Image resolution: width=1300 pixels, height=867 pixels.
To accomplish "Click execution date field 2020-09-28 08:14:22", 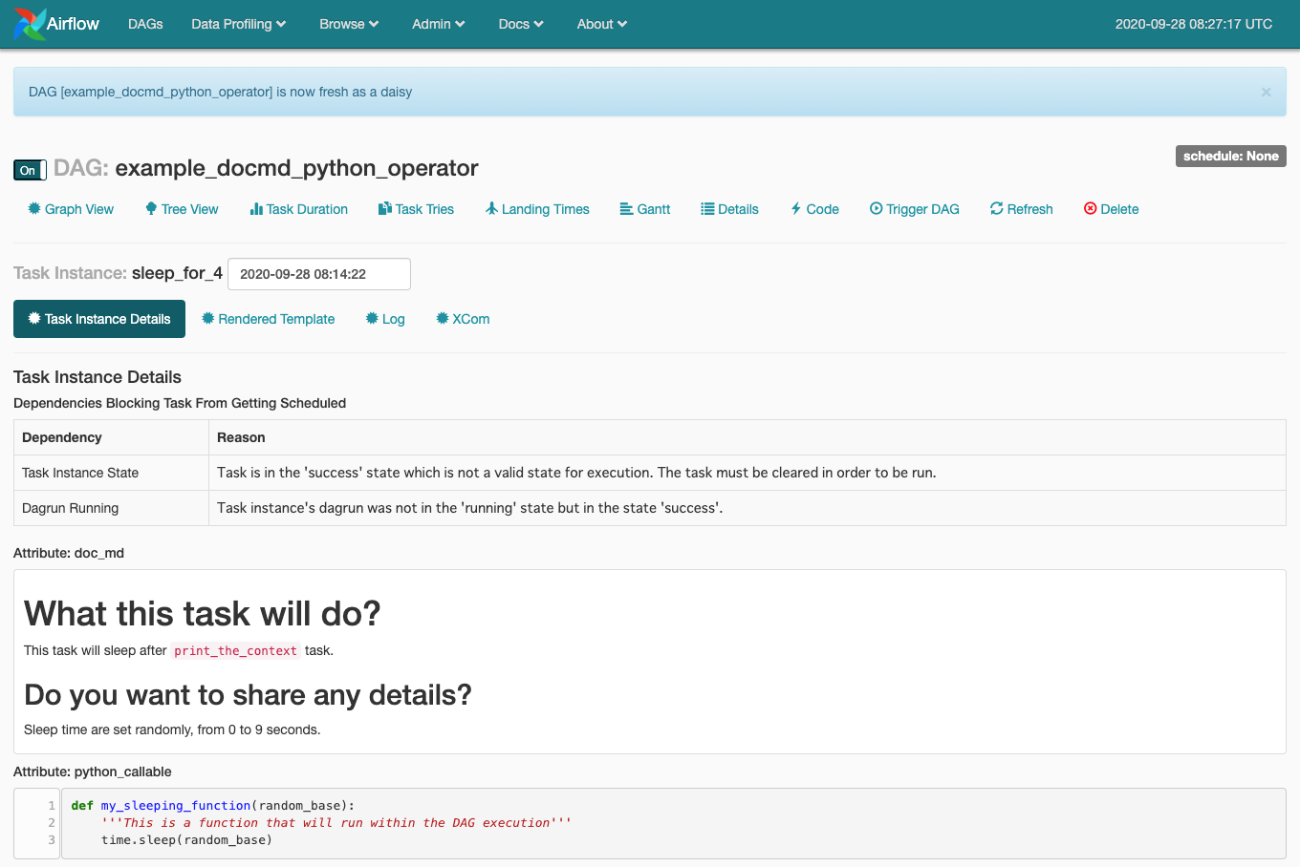I will (319, 274).
